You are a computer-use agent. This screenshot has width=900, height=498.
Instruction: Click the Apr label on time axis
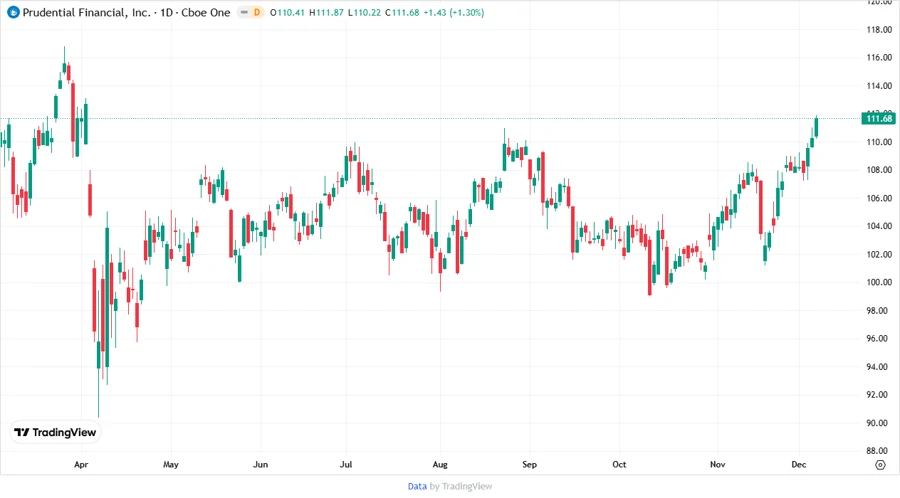click(x=81, y=464)
